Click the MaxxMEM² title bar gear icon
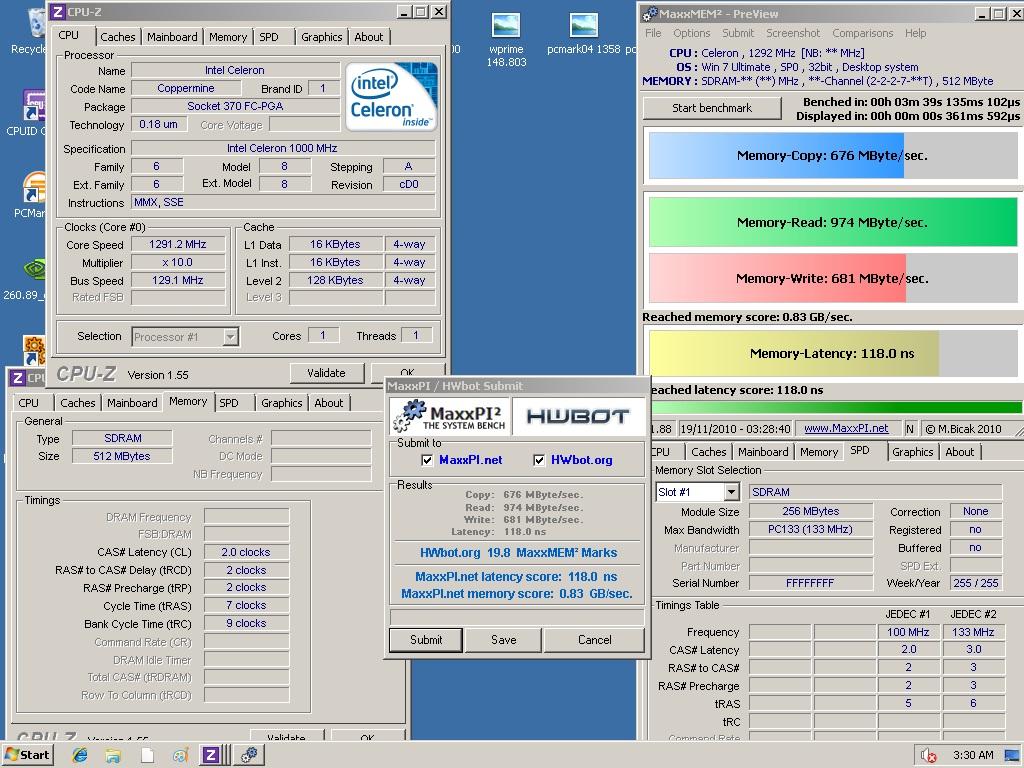This screenshot has height=768, width=1024. pyautogui.click(x=650, y=14)
